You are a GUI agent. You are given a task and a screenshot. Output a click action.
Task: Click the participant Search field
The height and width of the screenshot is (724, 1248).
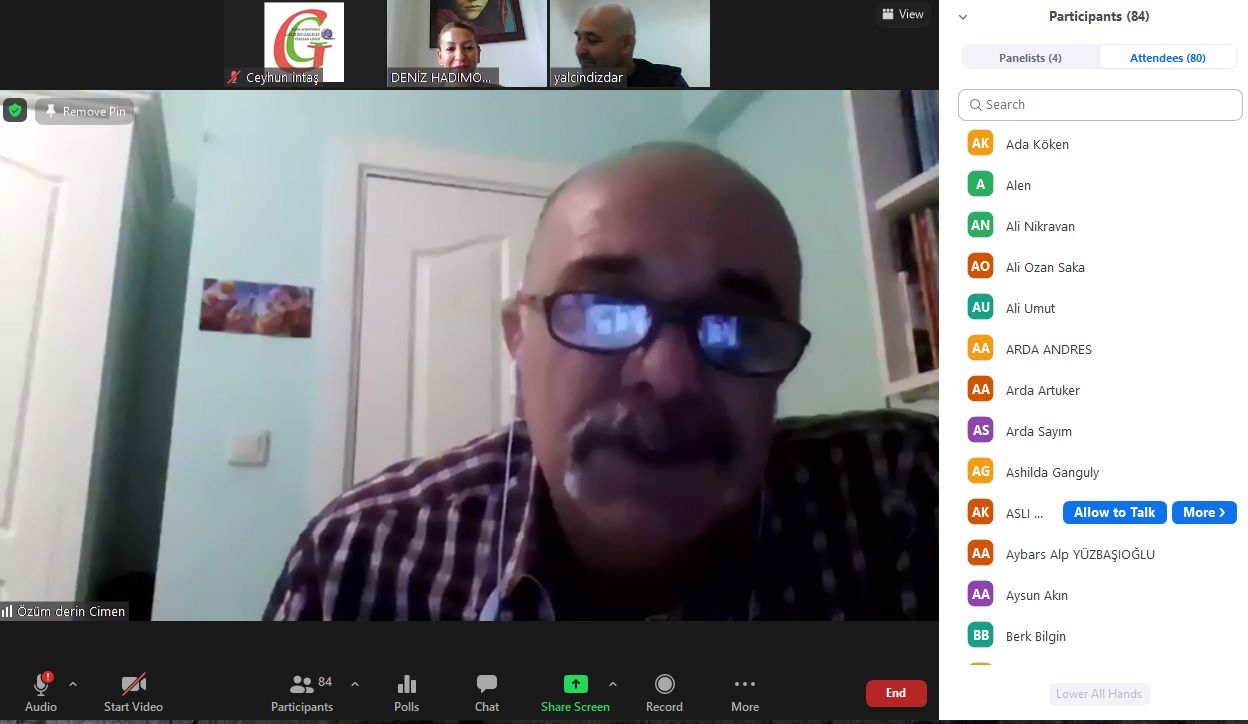tap(1100, 105)
